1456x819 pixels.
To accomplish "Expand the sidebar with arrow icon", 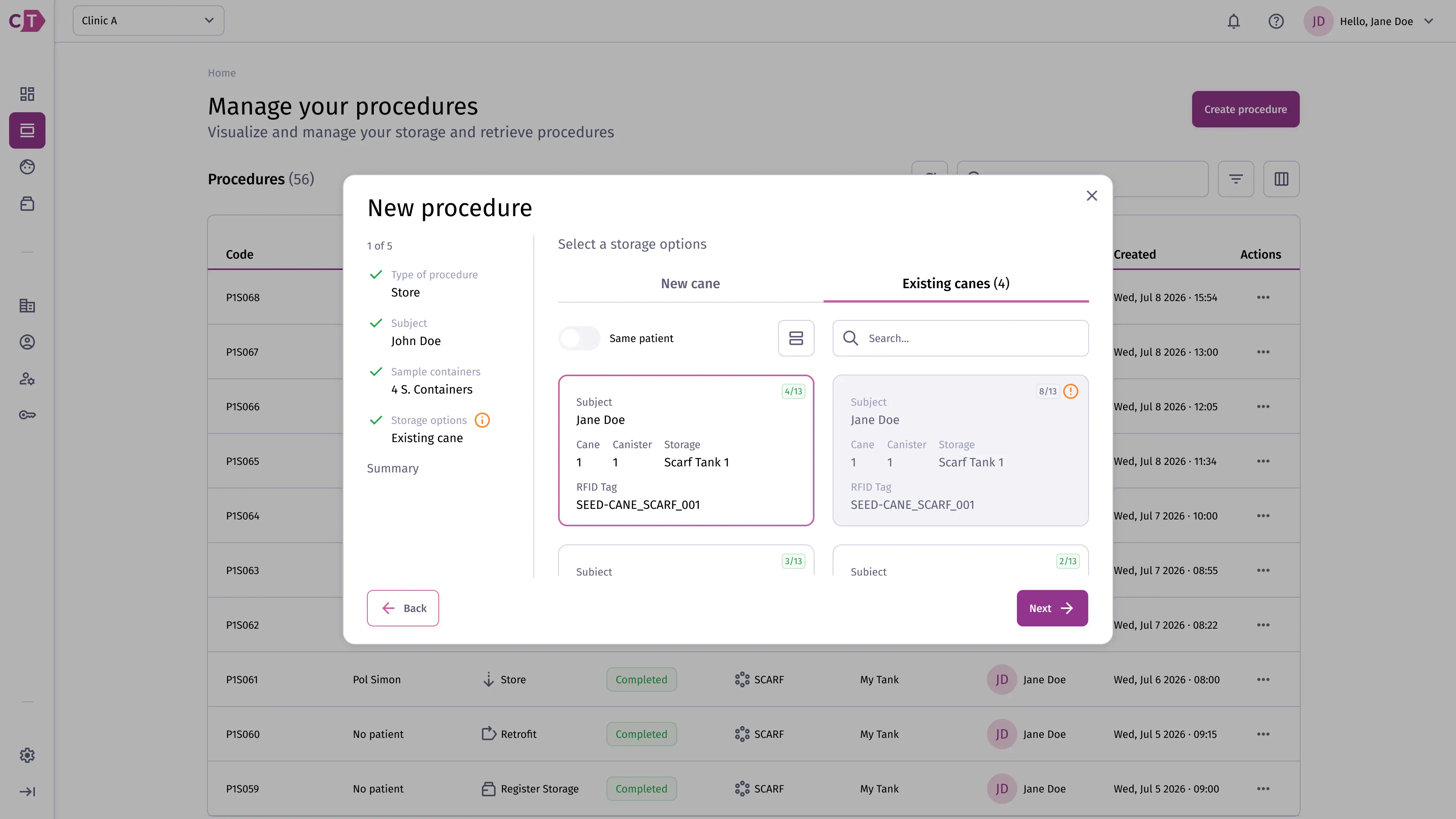I will click(27, 792).
